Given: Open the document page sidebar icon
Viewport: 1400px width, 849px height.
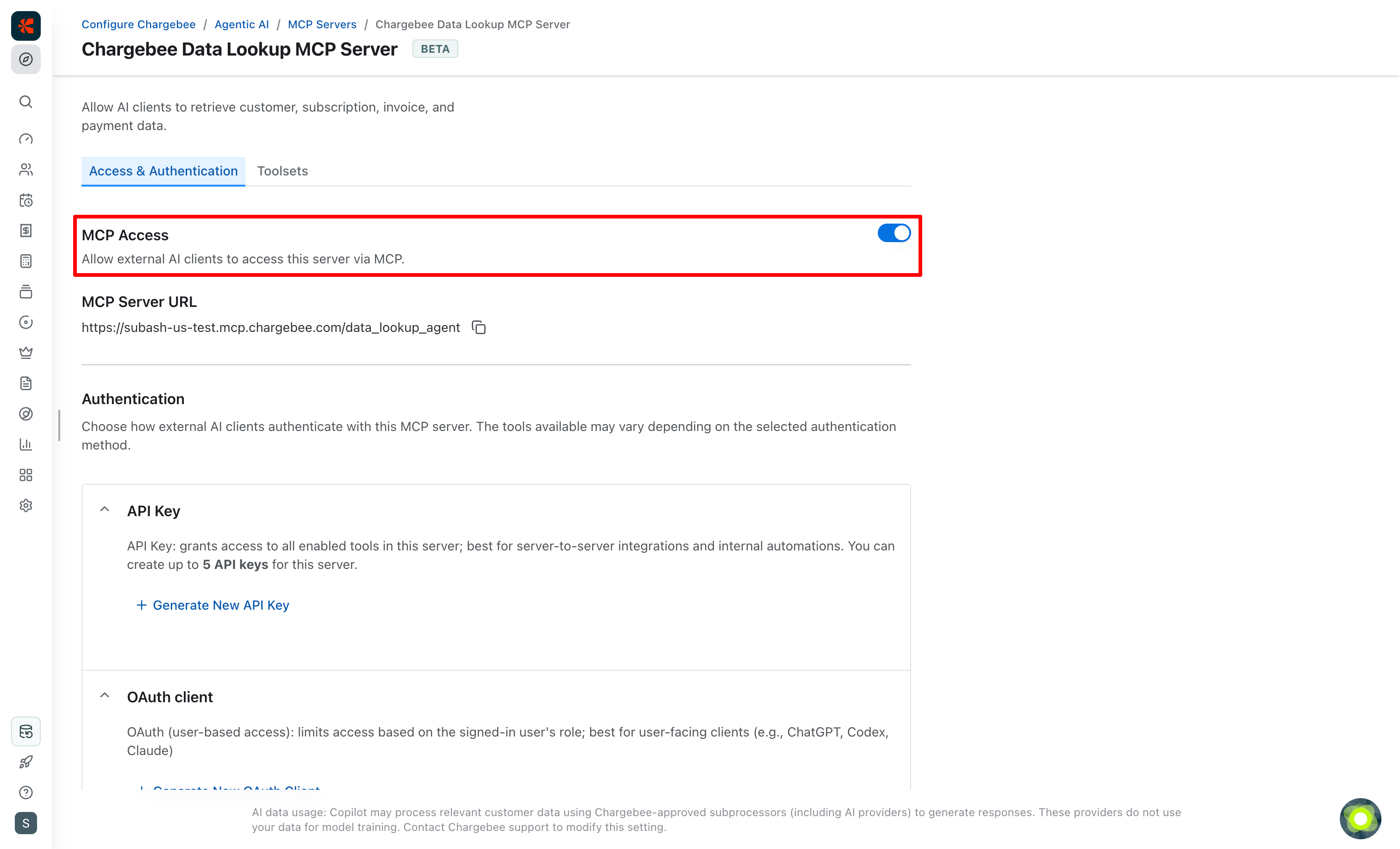Looking at the screenshot, I should (26, 384).
